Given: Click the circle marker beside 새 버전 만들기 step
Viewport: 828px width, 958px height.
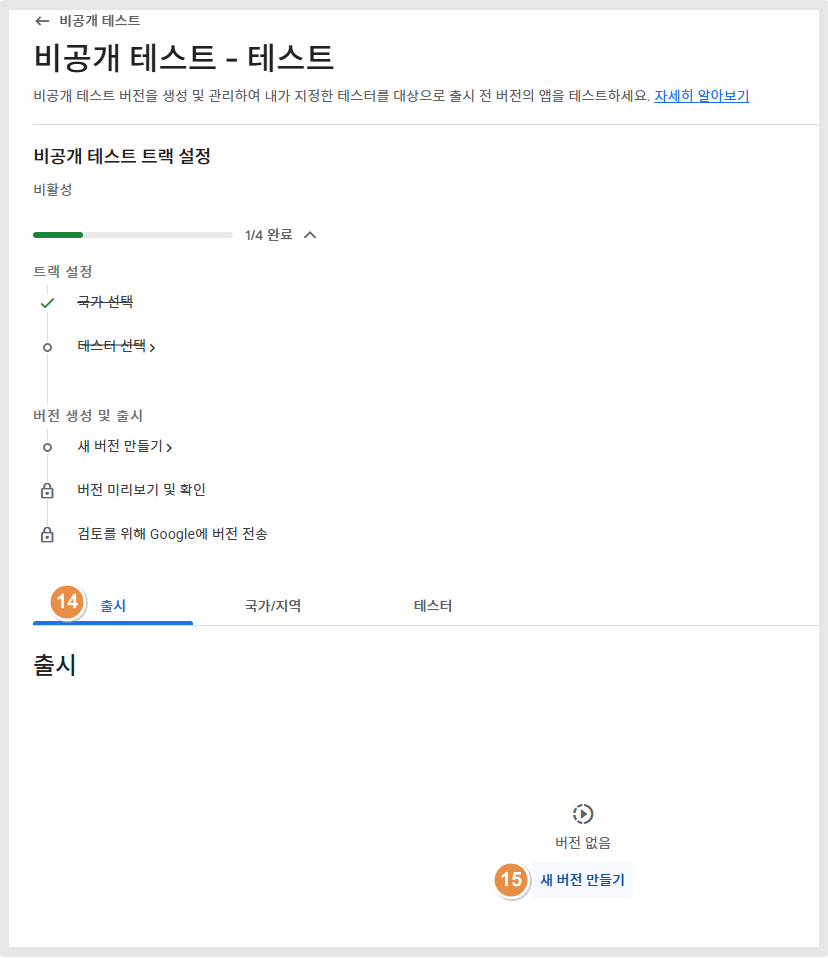Looking at the screenshot, I should click(47, 448).
